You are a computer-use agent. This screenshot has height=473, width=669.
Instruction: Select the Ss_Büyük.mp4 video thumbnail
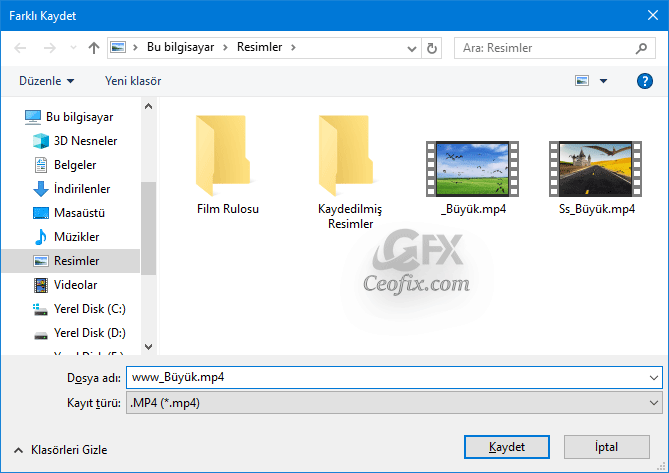point(595,169)
